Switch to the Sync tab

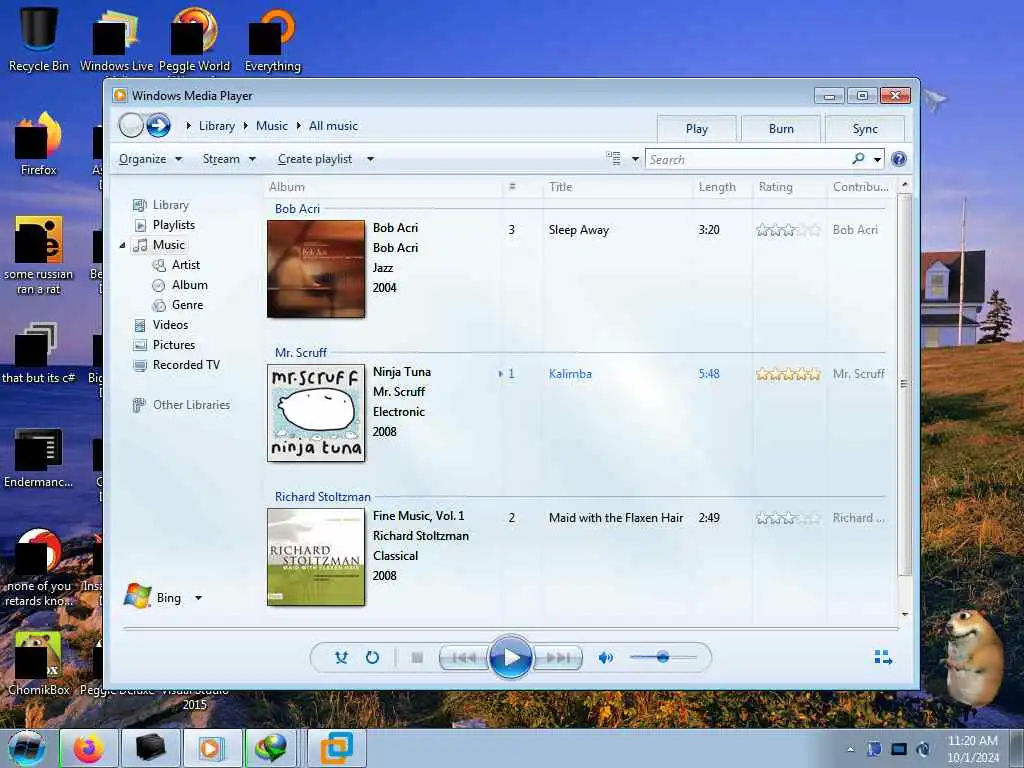pos(865,129)
